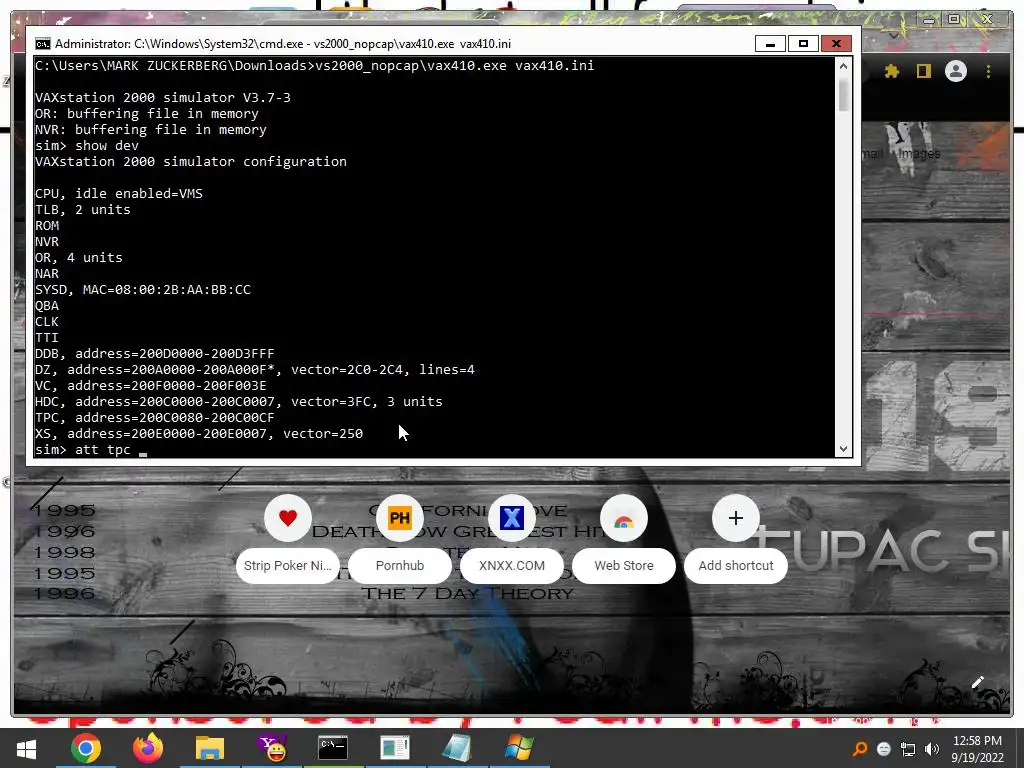
Task: Open the Web Store shortcut icon
Action: pos(624,519)
